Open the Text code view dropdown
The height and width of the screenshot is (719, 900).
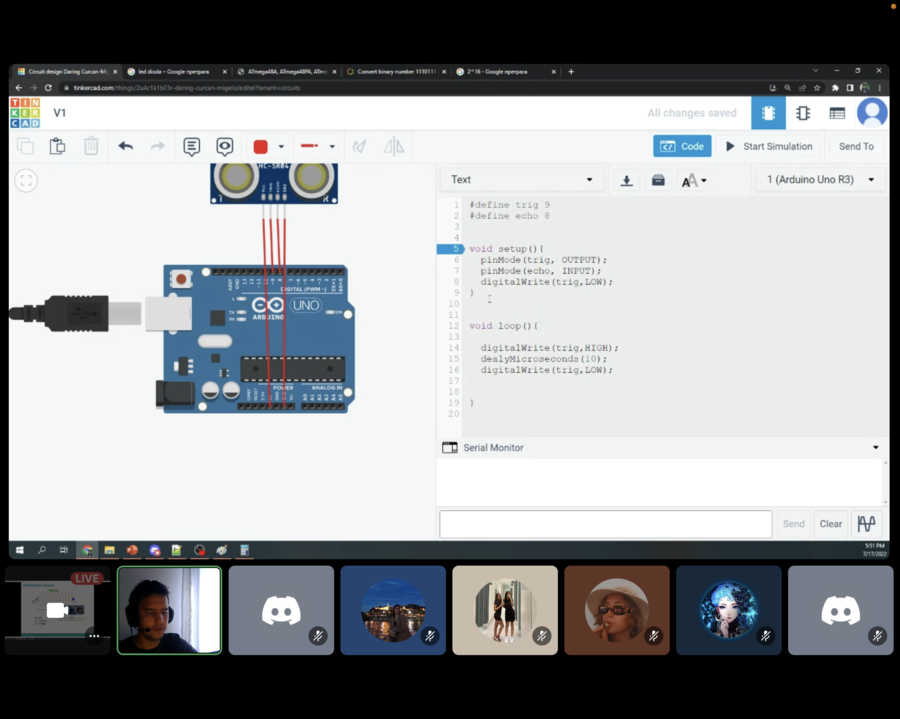point(520,179)
